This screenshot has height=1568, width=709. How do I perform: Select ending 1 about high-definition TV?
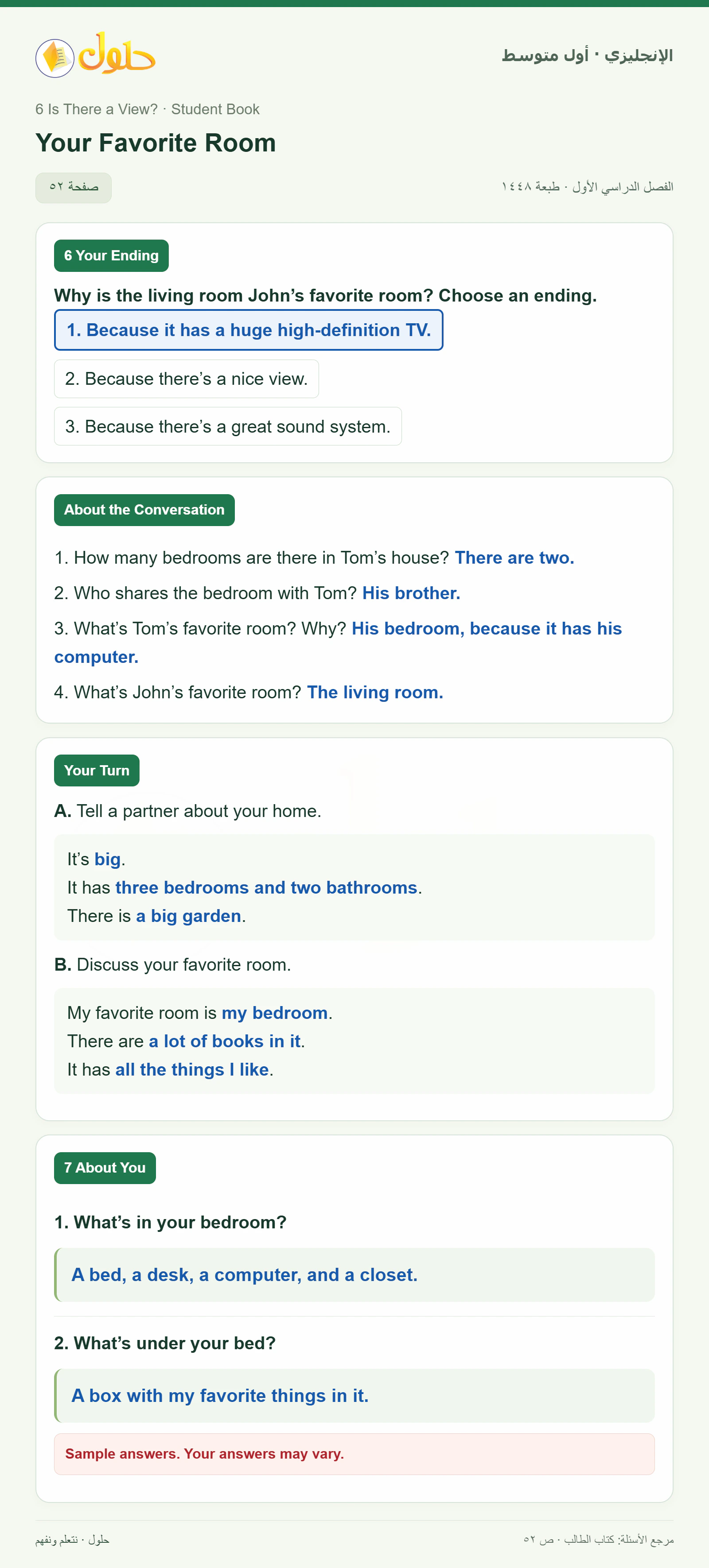point(249,330)
